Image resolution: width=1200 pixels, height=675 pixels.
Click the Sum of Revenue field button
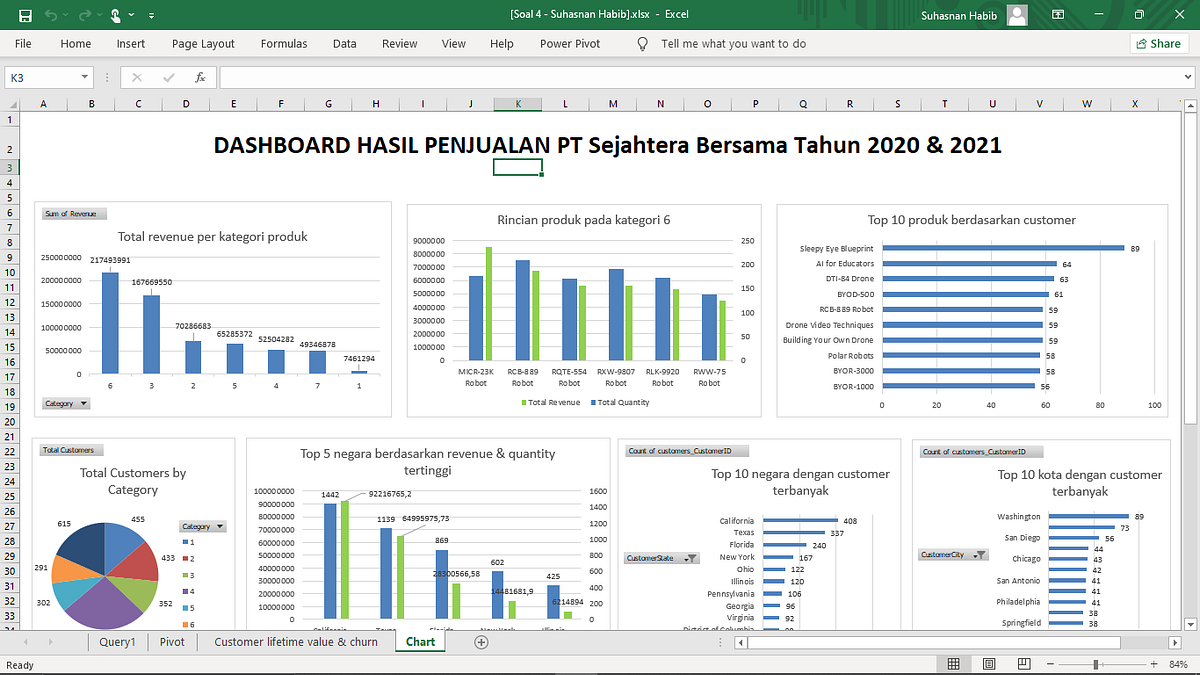click(72, 213)
